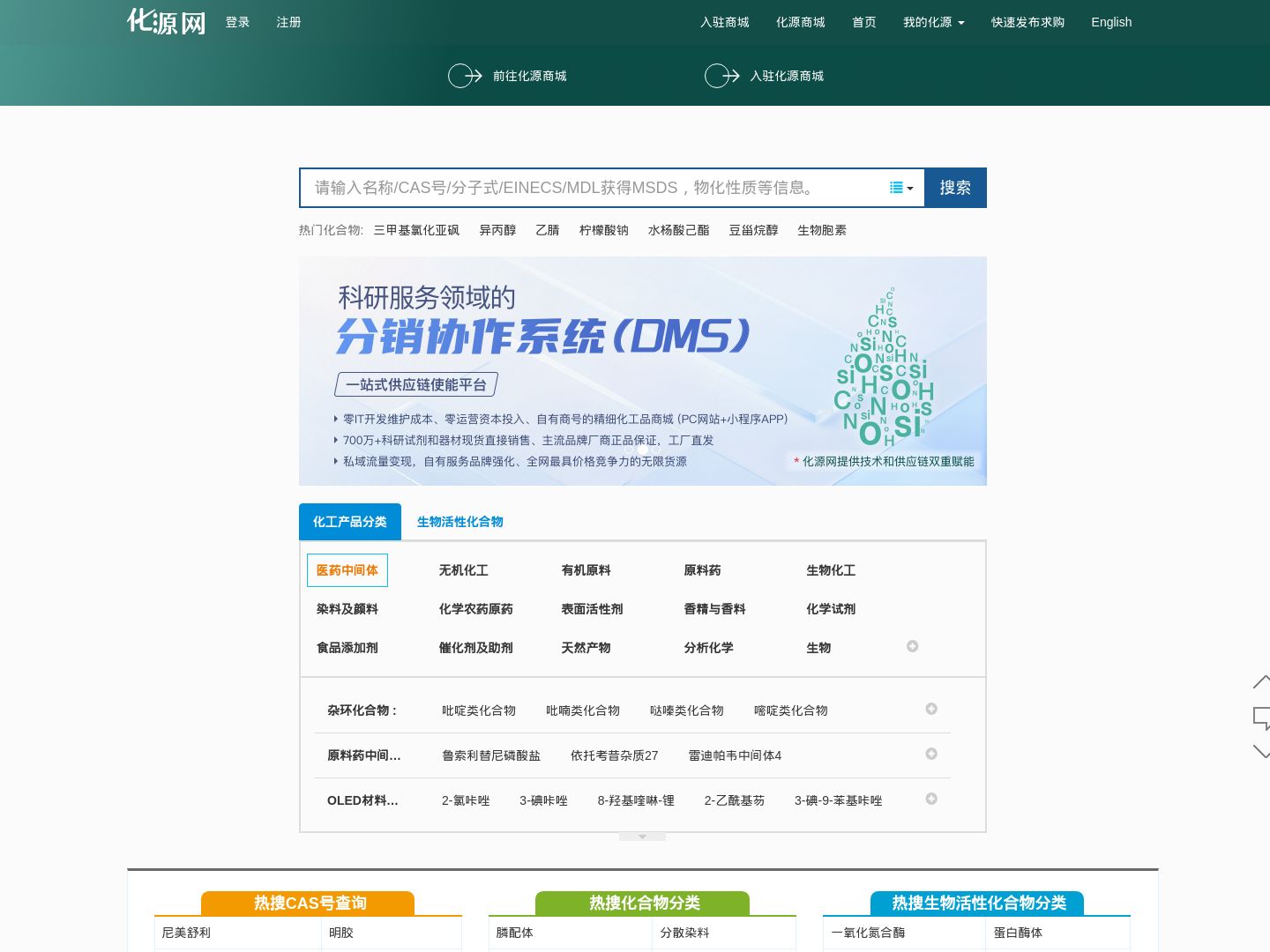
Task: Open 鲁索利替尼磷酸盐 link
Action: 491,755
